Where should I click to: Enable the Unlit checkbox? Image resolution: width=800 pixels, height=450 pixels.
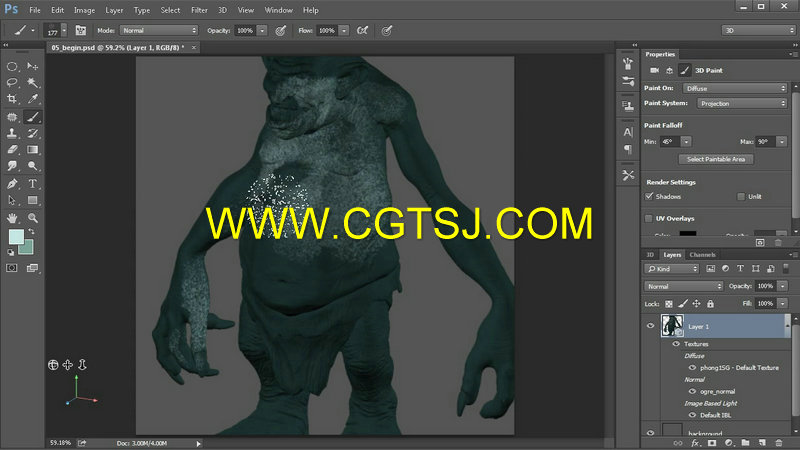click(741, 196)
